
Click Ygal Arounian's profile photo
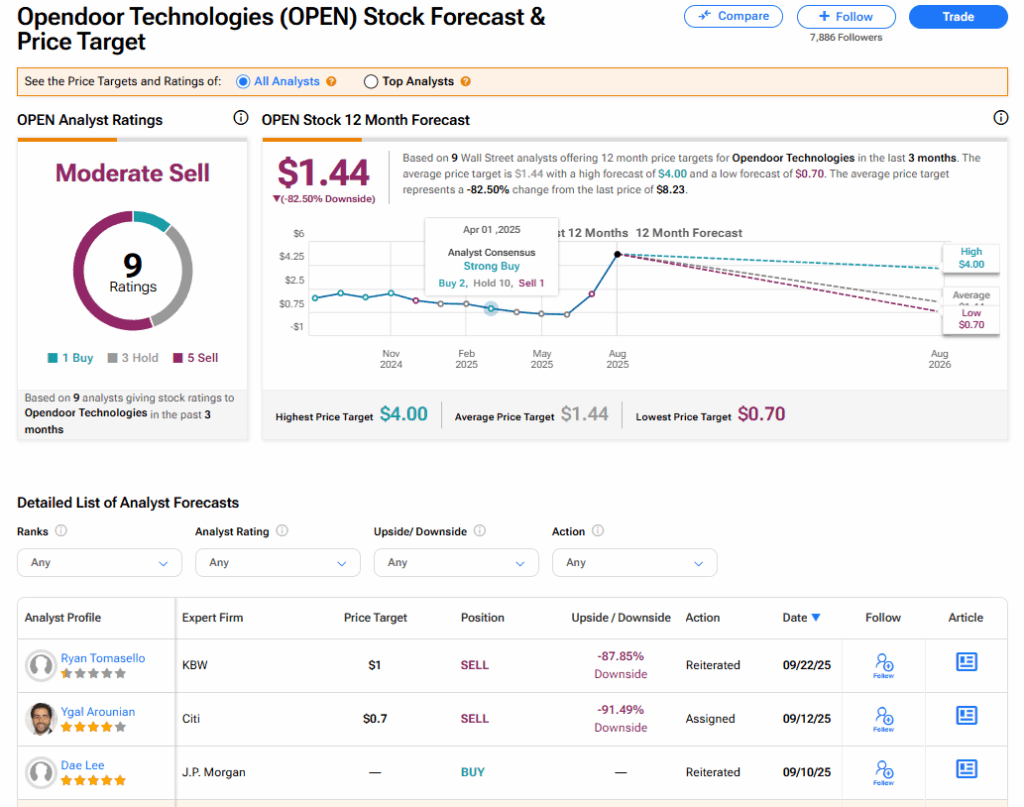[x=41, y=719]
